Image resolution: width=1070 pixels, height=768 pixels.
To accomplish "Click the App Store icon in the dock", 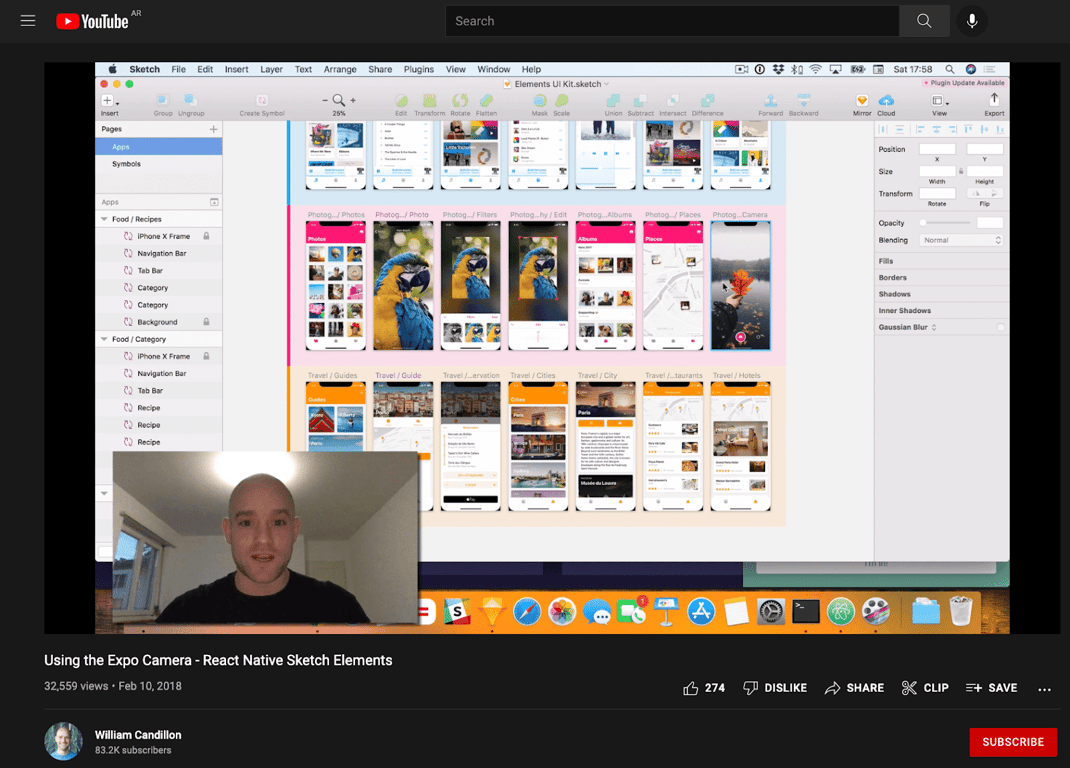I will tap(701, 612).
